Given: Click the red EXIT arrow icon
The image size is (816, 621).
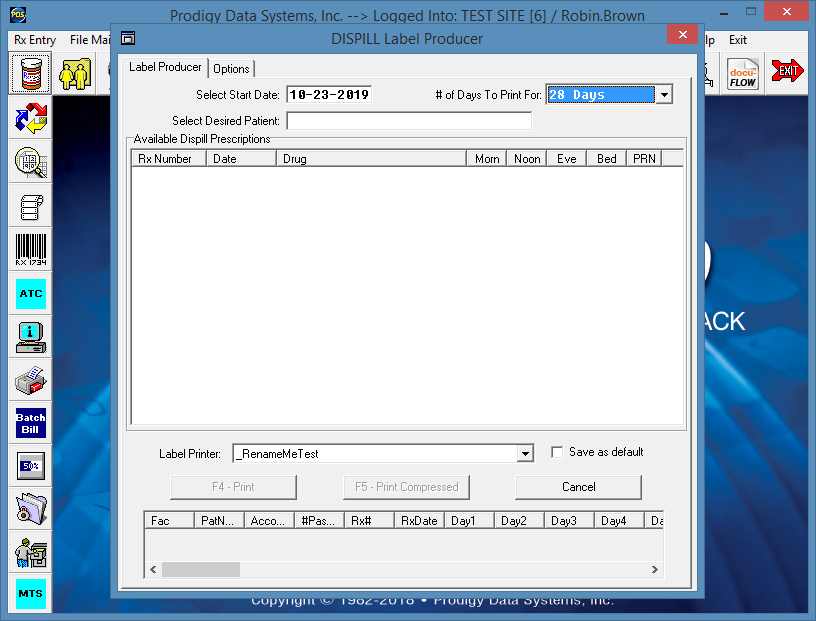Looking at the screenshot, I should click(x=788, y=73).
